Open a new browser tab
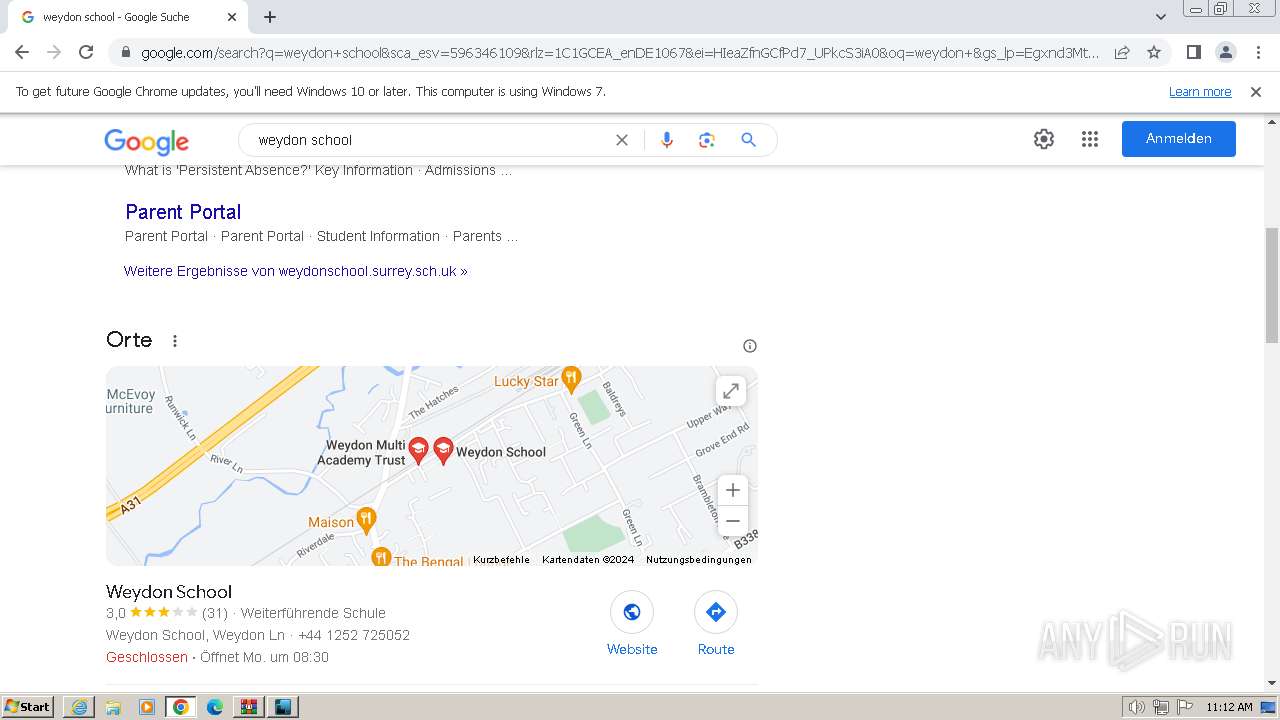The image size is (1280, 720). click(270, 17)
